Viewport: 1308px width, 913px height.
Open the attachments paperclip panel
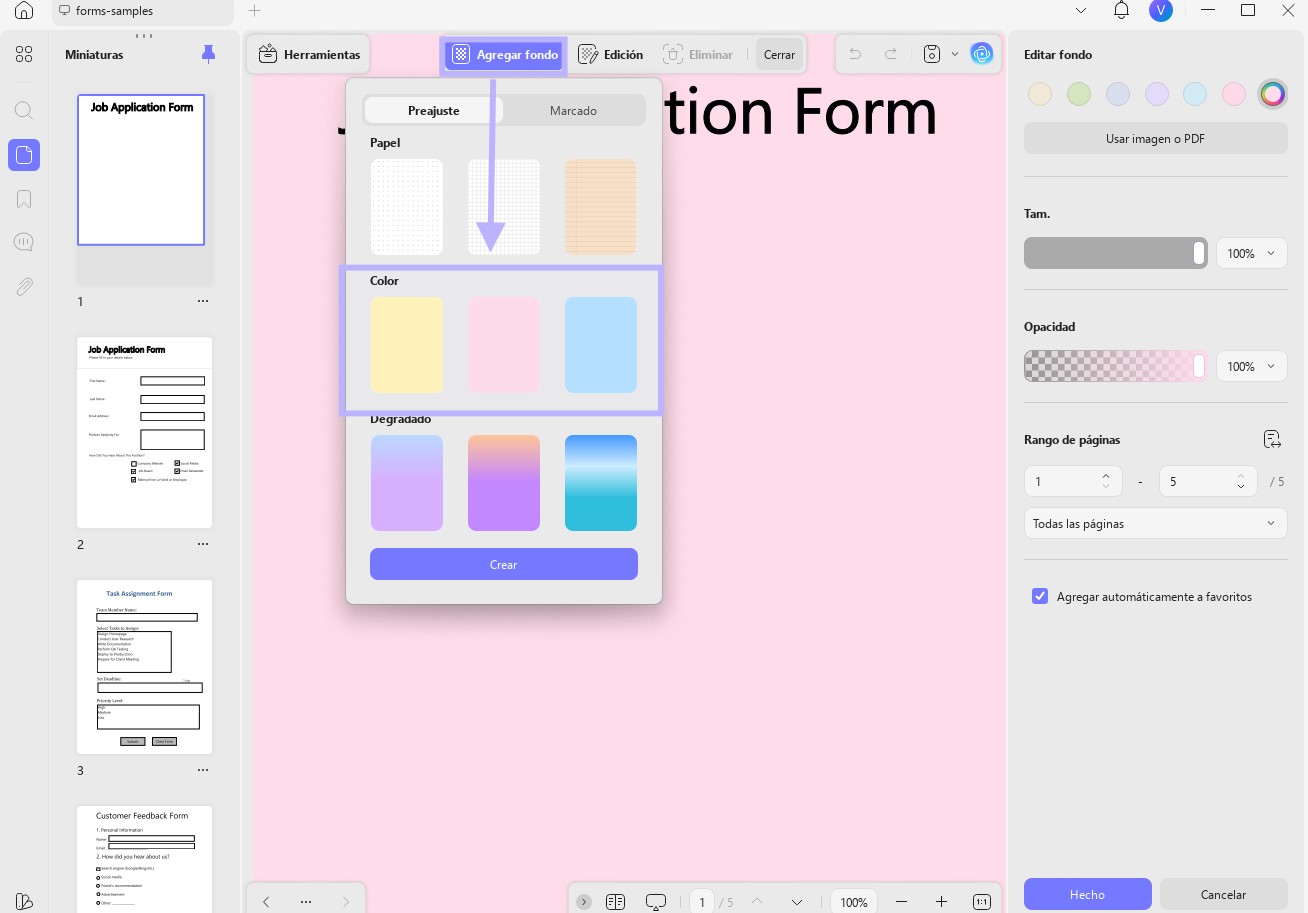click(x=24, y=287)
